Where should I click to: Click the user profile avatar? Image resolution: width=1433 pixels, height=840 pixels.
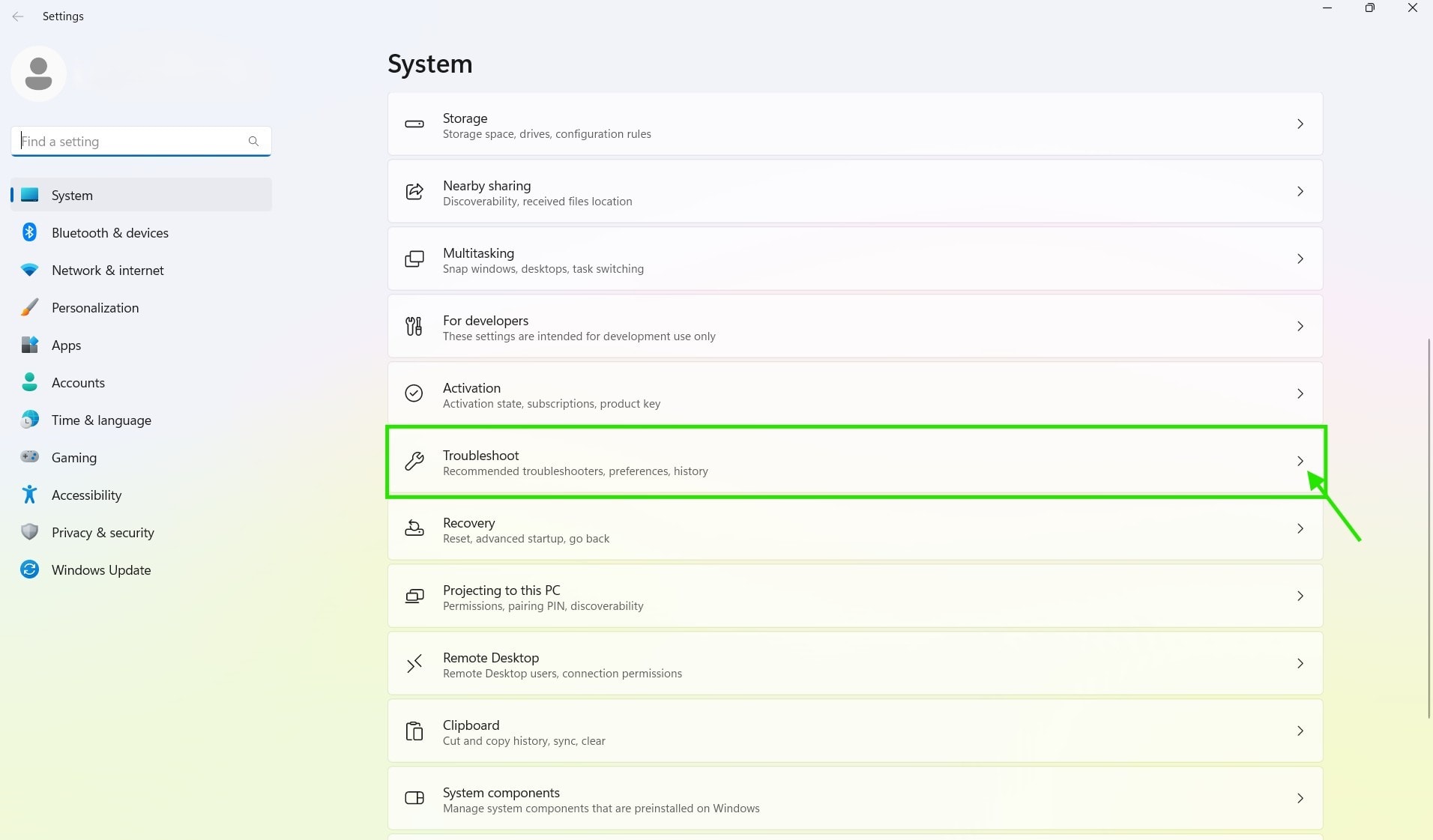(x=38, y=73)
